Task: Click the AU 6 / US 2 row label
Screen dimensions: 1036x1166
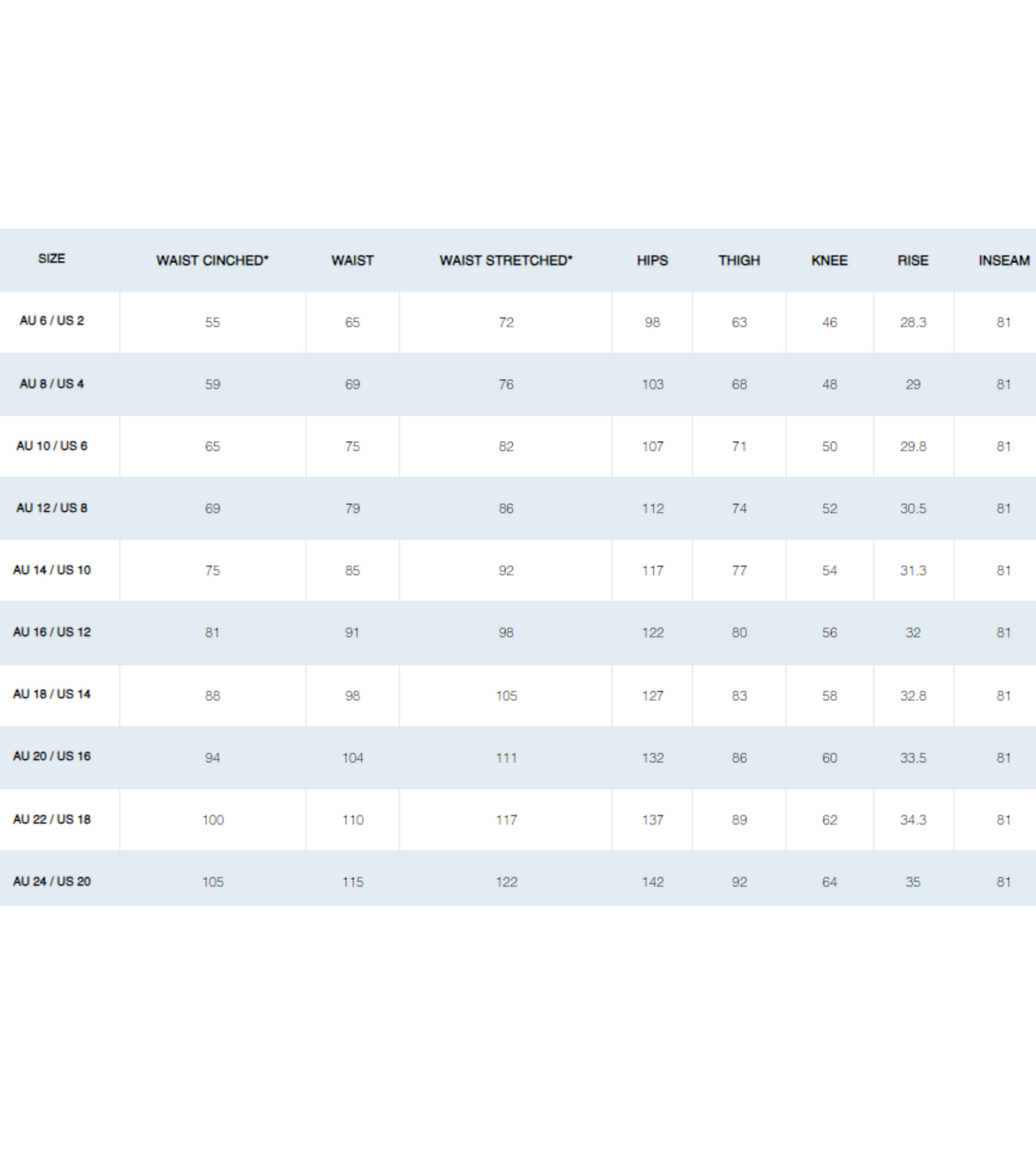Action: (52, 321)
